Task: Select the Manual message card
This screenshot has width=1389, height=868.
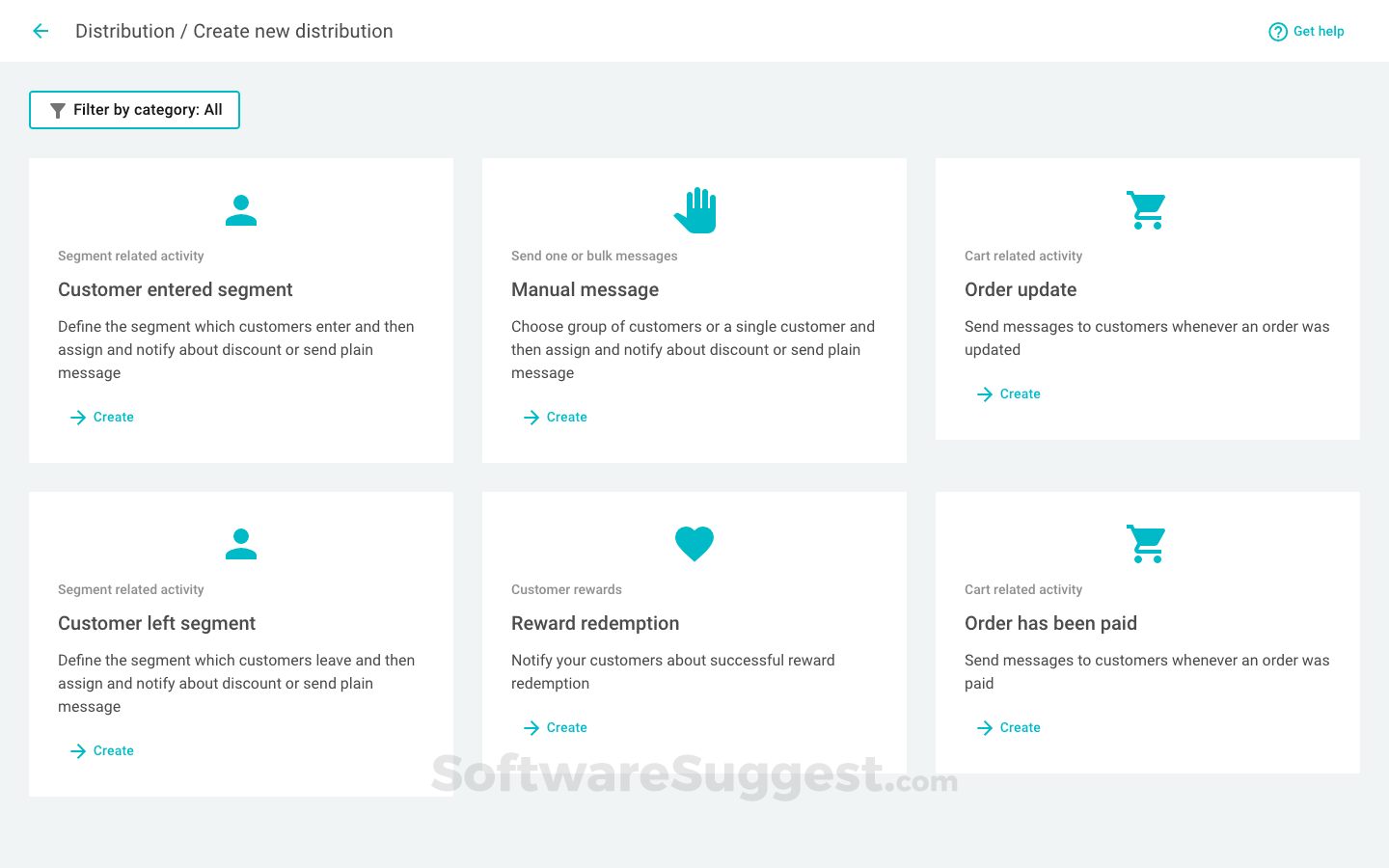Action: point(694,310)
